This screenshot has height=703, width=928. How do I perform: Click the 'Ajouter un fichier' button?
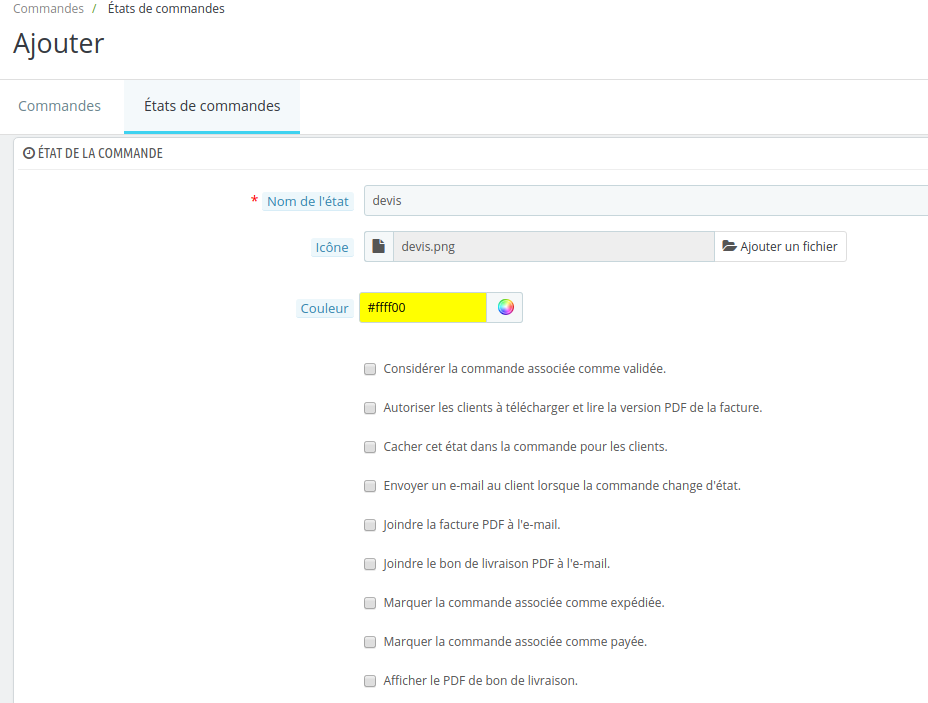pos(780,246)
